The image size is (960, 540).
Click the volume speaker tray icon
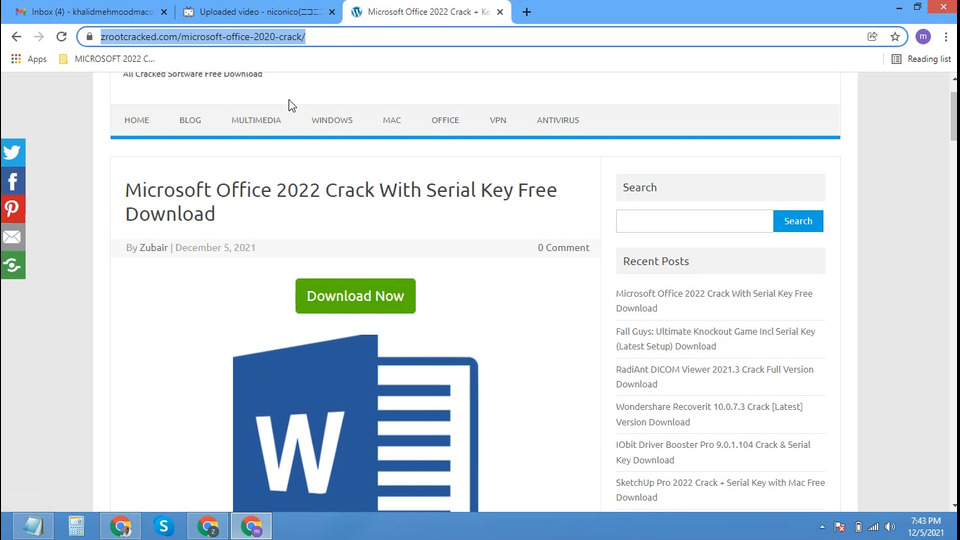pyautogui.click(x=890, y=527)
